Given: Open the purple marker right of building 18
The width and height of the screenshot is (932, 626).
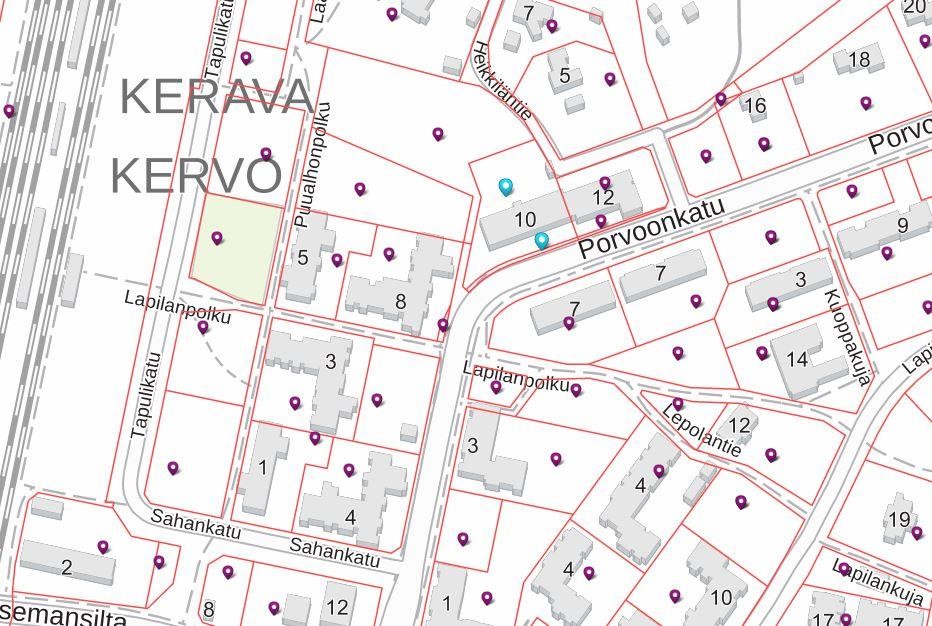Looking at the screenshot, I should coord(866,103).
